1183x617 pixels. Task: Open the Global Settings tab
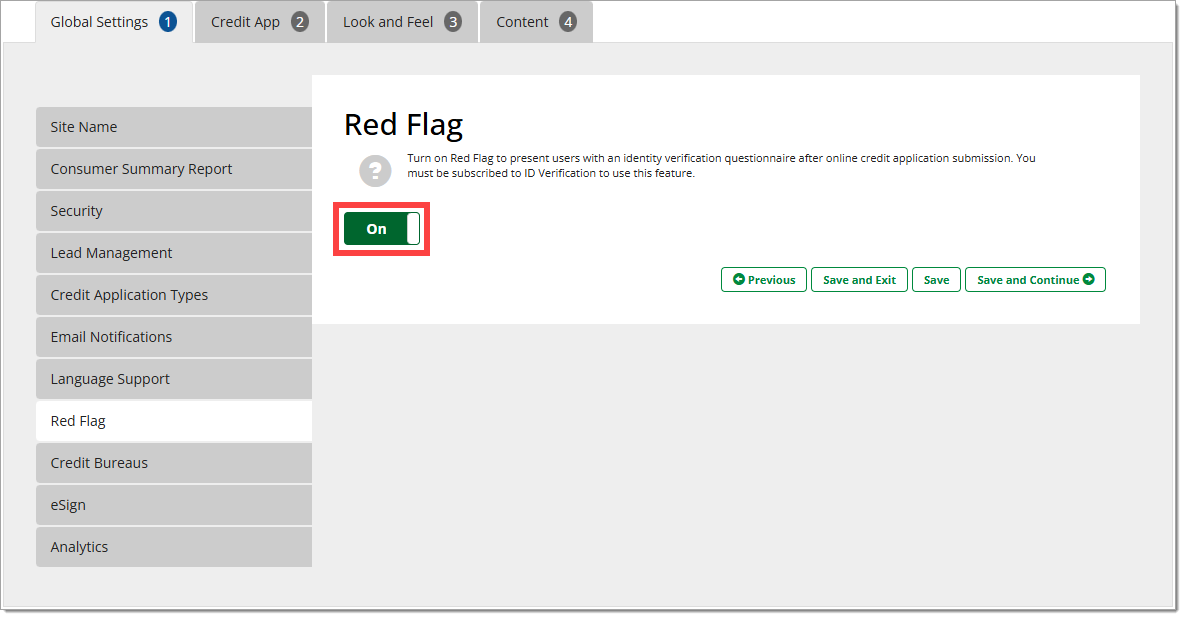113,22
